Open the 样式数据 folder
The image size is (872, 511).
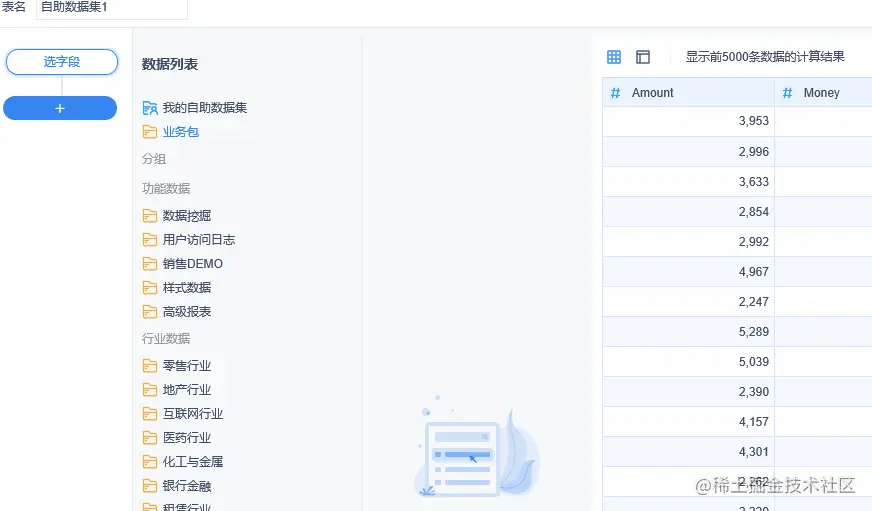pyautogui.click(x=187, y=287)
